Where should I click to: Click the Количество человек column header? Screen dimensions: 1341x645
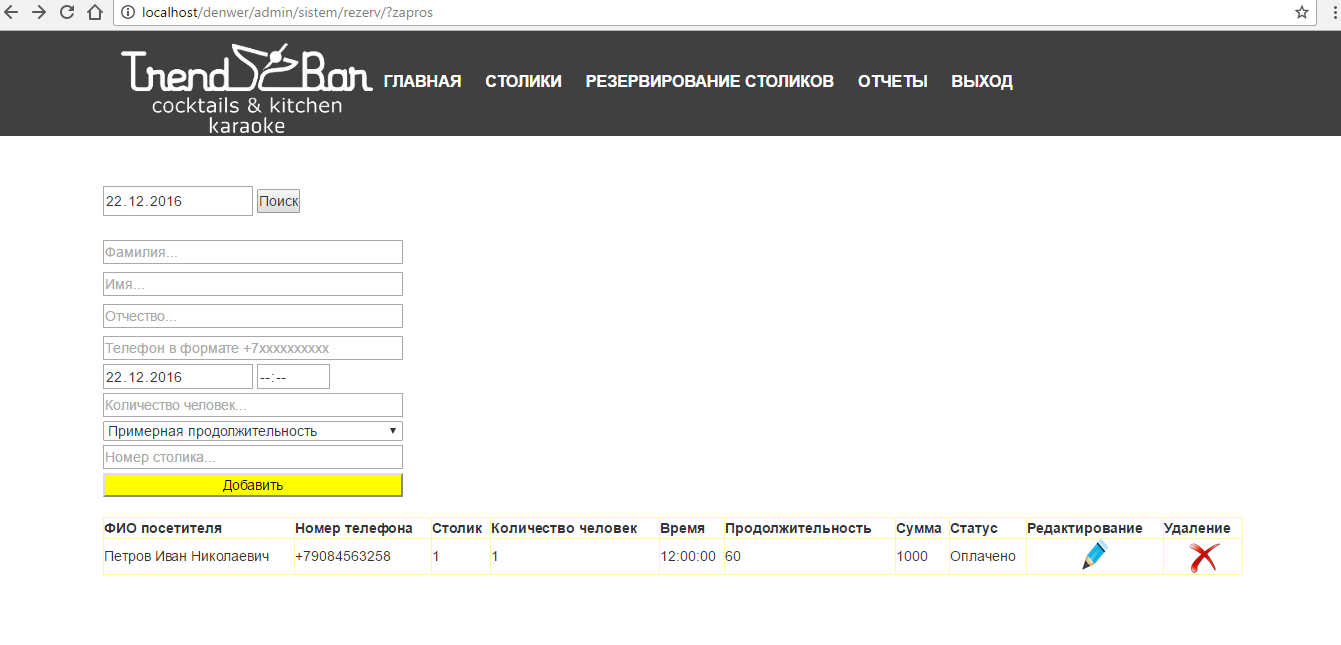pyautogui.click(x=564, y=528)
